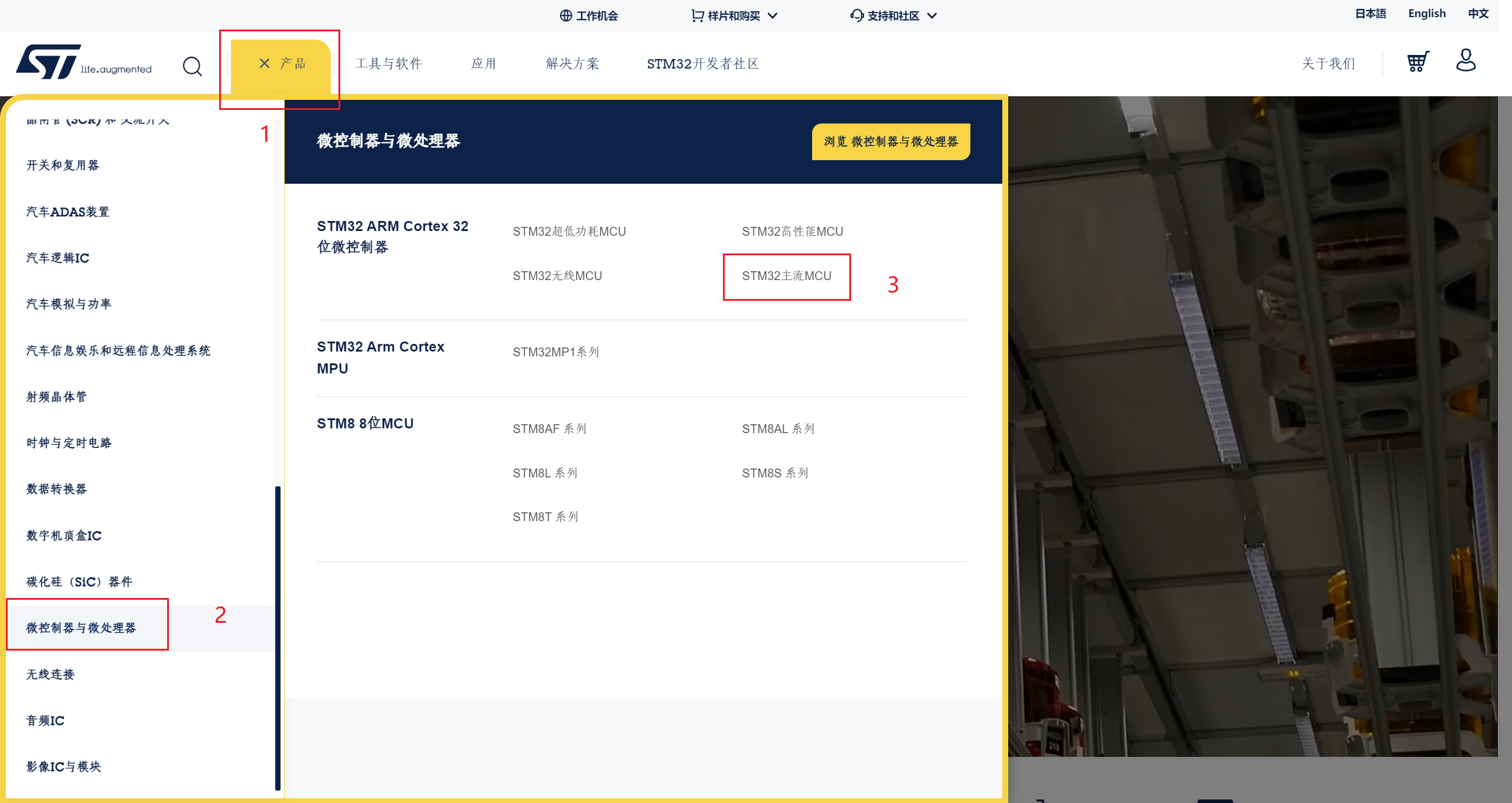Click the category list scrollbar thumb

coord(278,637)
